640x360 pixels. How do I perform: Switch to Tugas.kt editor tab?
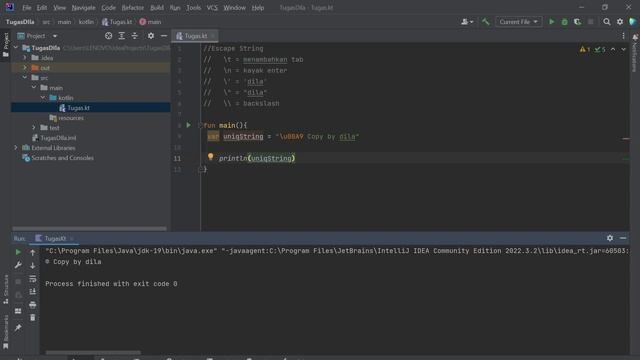(x=195, y=36)
